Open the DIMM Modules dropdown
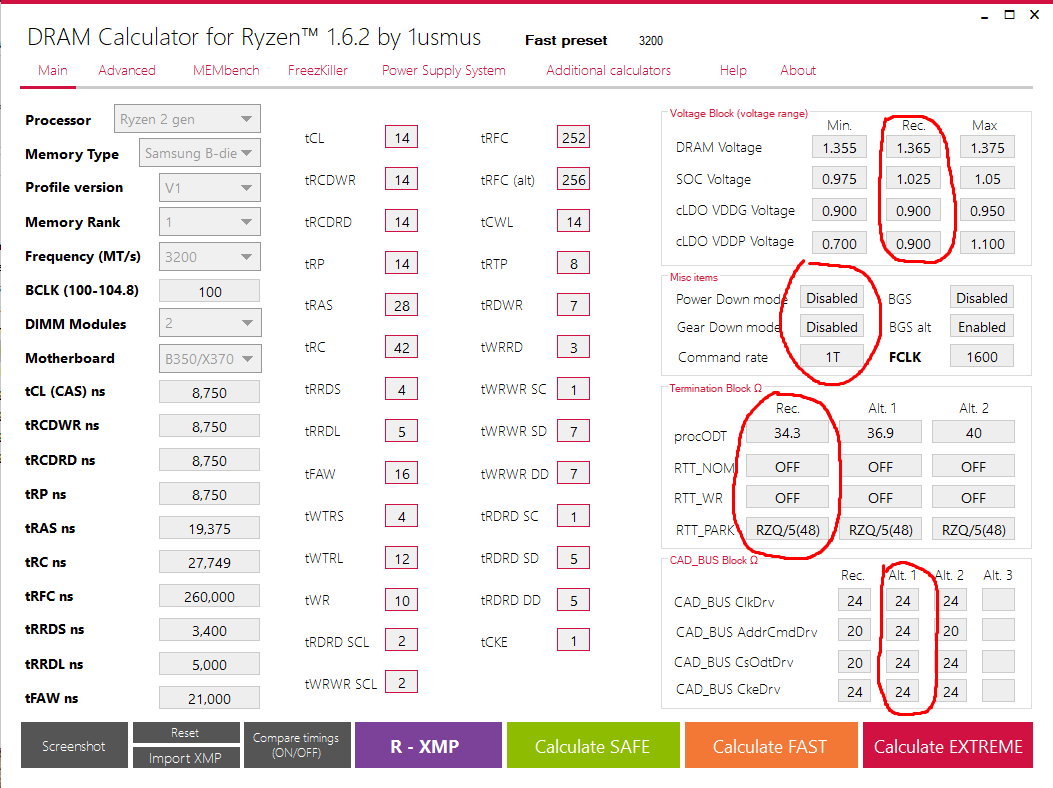1053x788 pixels. (210, 323)
